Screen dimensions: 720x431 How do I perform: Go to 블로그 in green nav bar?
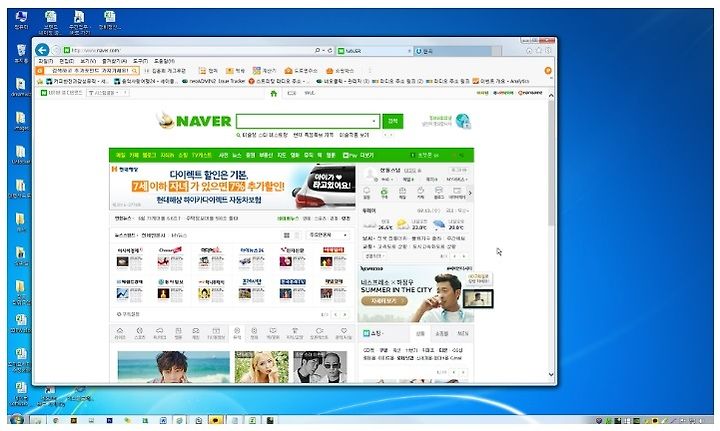(x=149, y=155)
